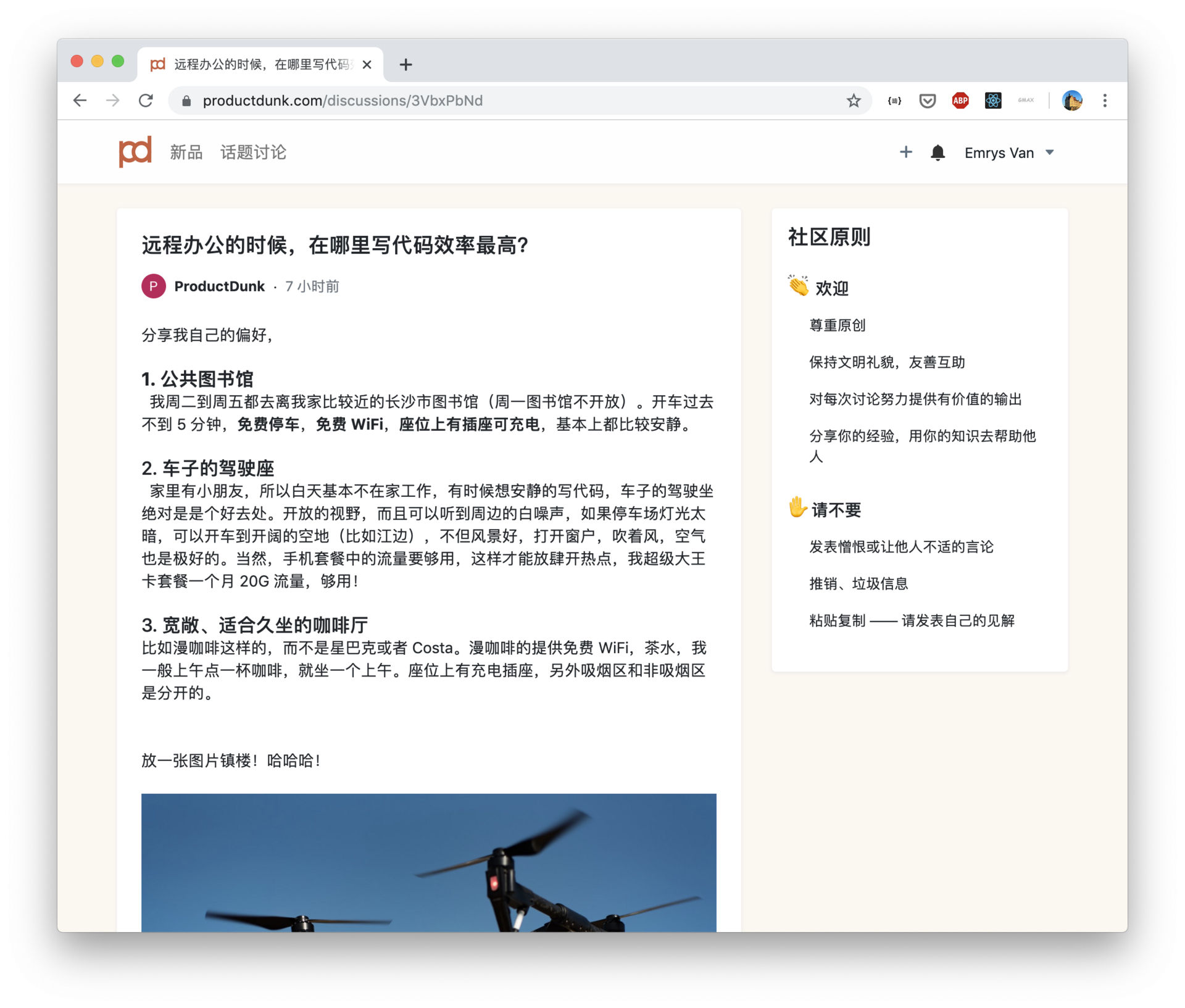The image size is (1185, 1008).
Task: Minimize window with yellow button
Action: click(98, 61)
